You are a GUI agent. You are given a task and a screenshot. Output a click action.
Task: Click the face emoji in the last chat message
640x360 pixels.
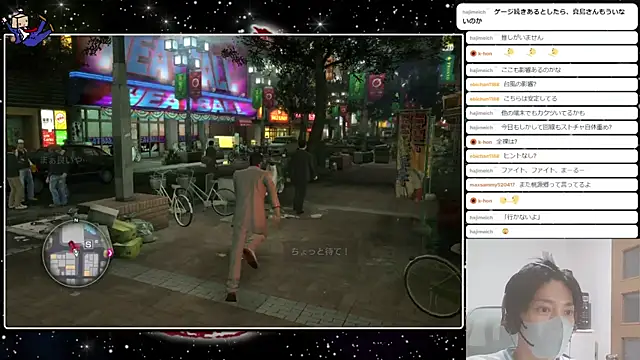(505, 231)
